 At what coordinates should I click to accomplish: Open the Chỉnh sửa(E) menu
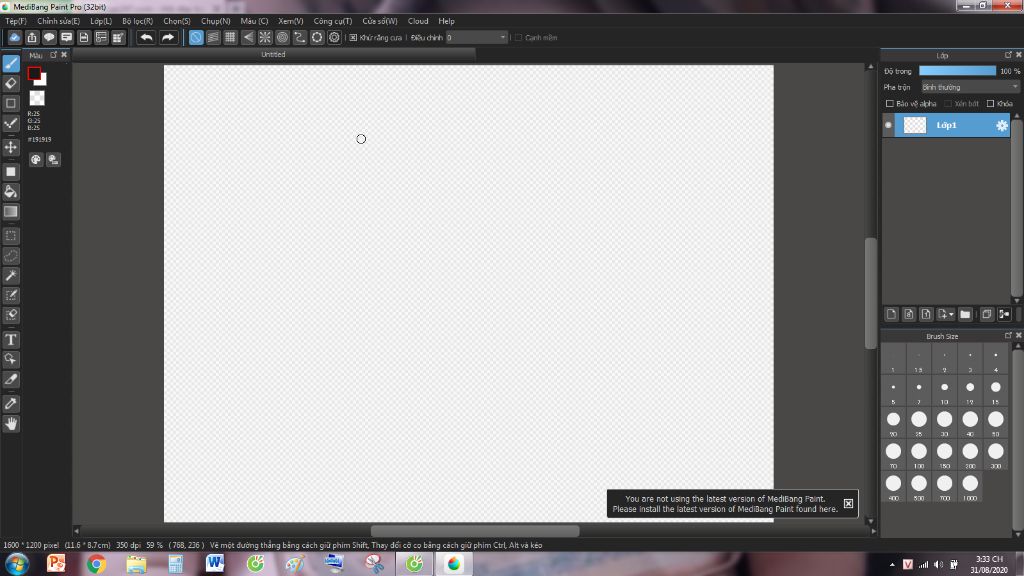click(x=58, y=21)
